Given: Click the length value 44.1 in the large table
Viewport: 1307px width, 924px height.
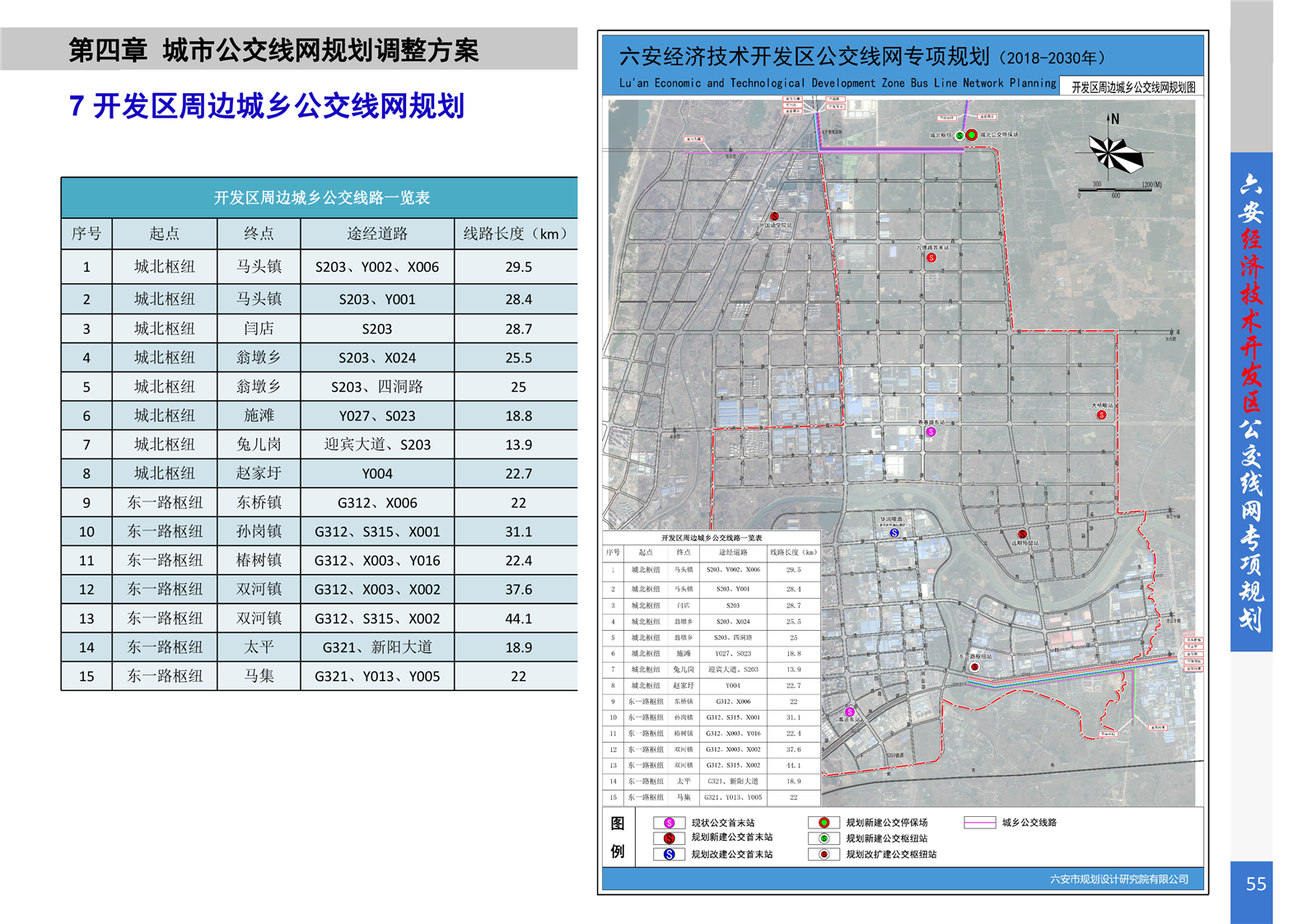Looking at the screenshot, I should (519, 618).
